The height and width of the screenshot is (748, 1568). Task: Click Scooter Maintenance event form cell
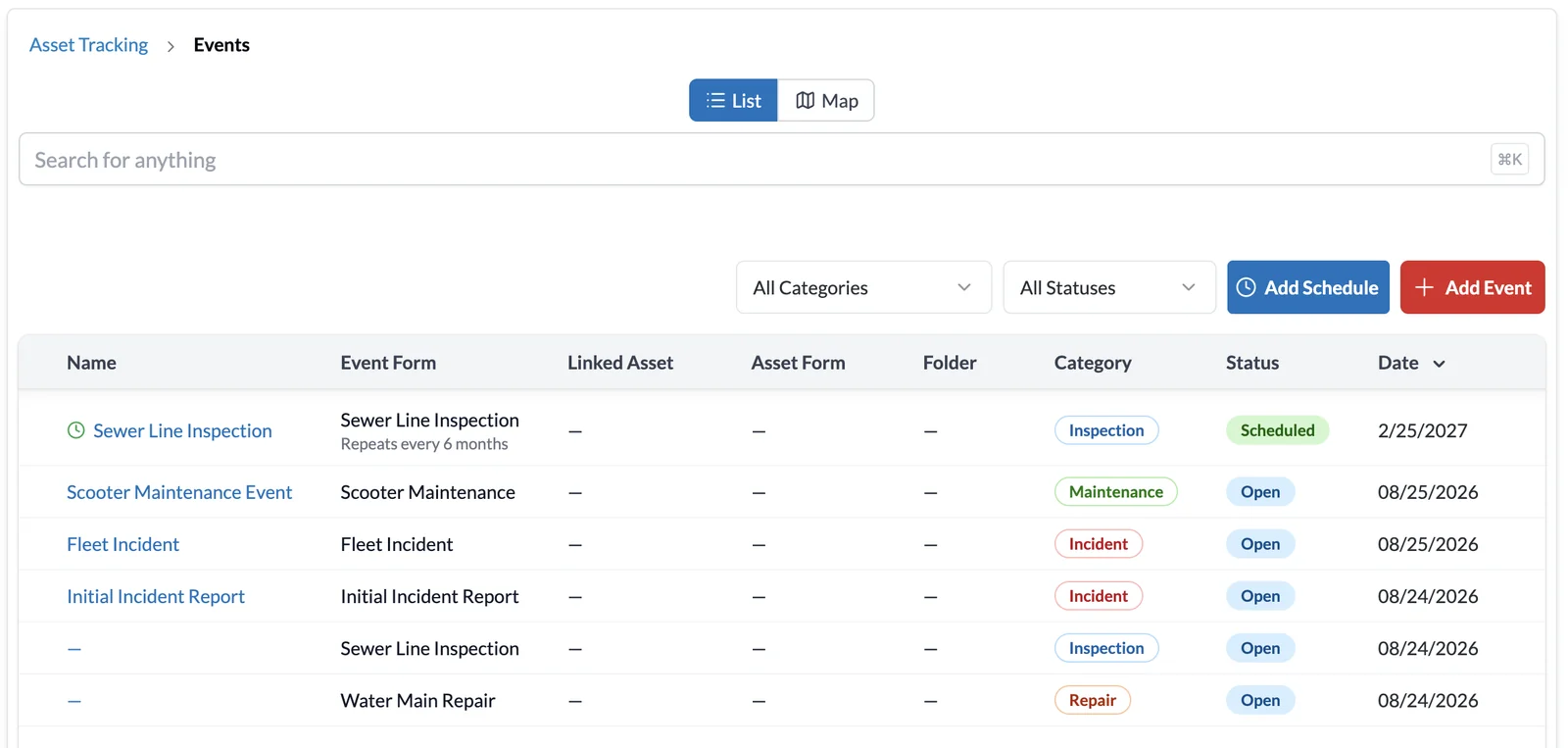pos(427,492)
